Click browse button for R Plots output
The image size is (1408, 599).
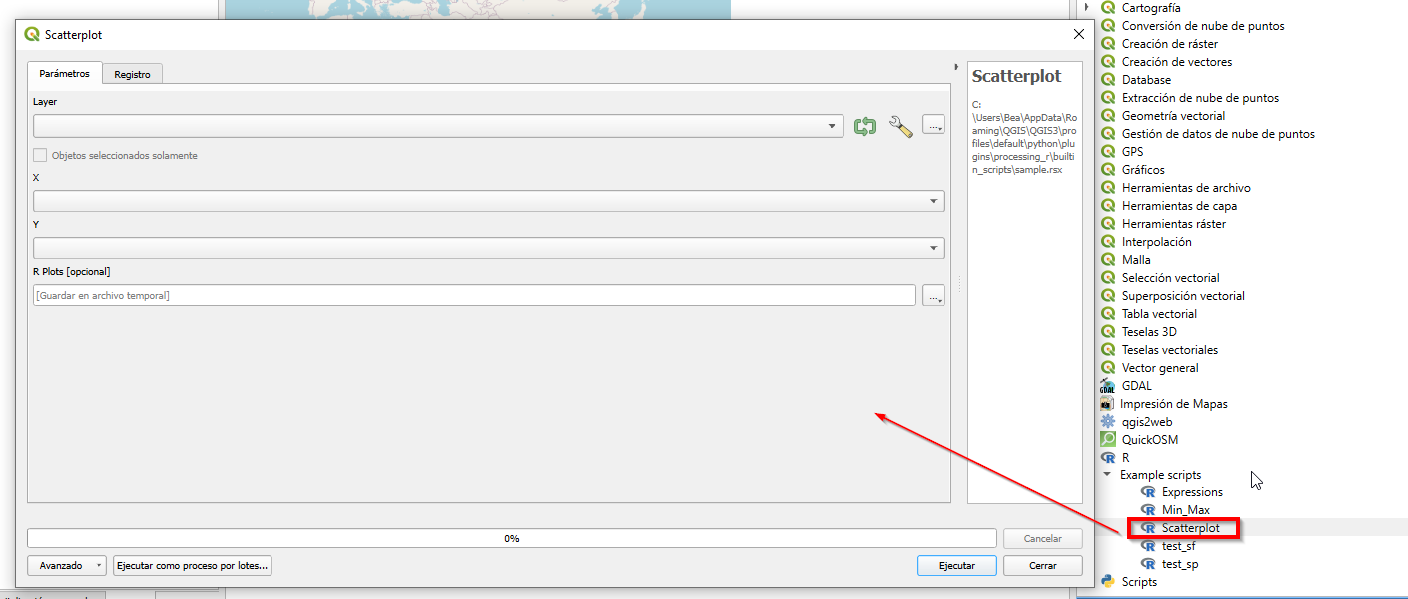point(933,295)
